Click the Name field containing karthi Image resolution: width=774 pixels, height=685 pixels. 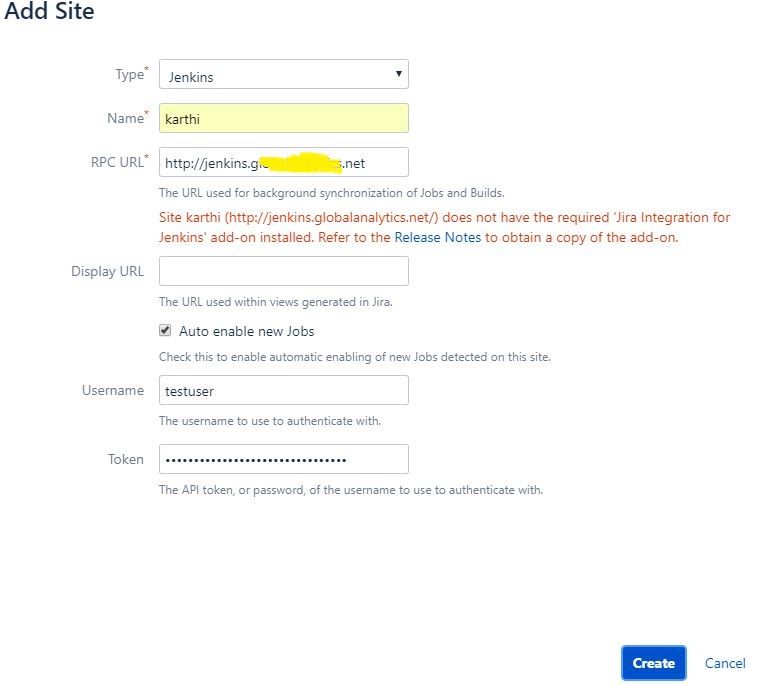click(x=283, y=118)
